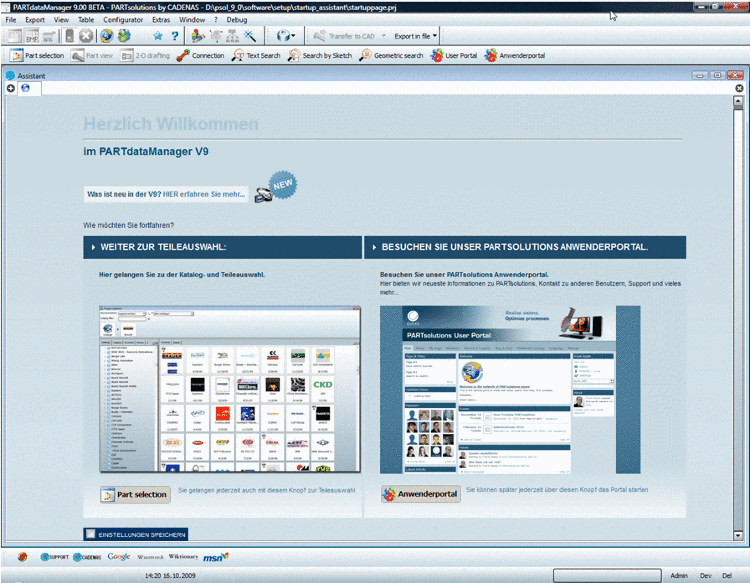Image resolution: width=750 pixels, height=583 pixels.
Task: Click the EINSTELLUNGEN SPEICHERN button
Action: pyautogui.click(x=136, y=534)
